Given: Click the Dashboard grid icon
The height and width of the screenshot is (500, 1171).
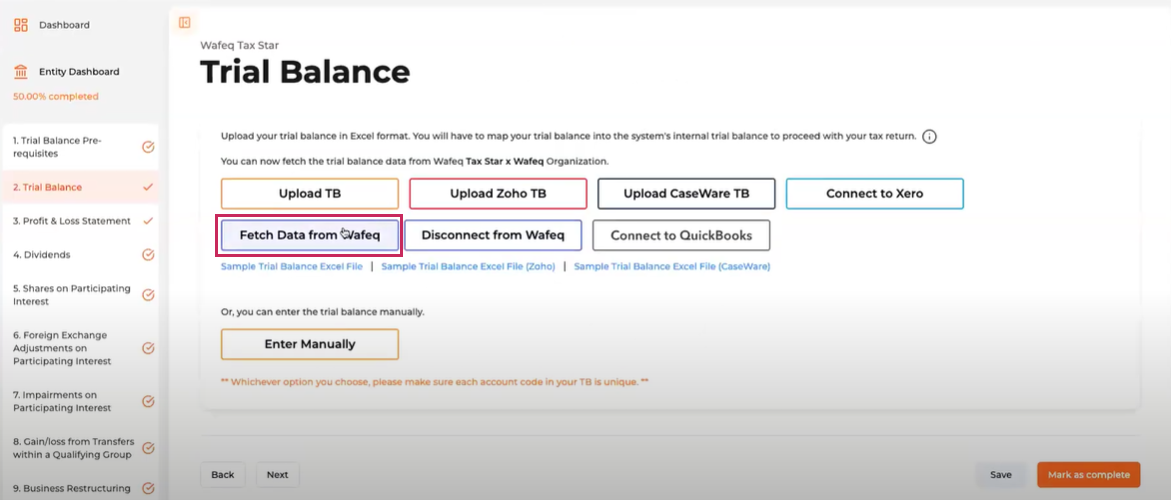Looking at the screenshot, I should tap(20, 25).
